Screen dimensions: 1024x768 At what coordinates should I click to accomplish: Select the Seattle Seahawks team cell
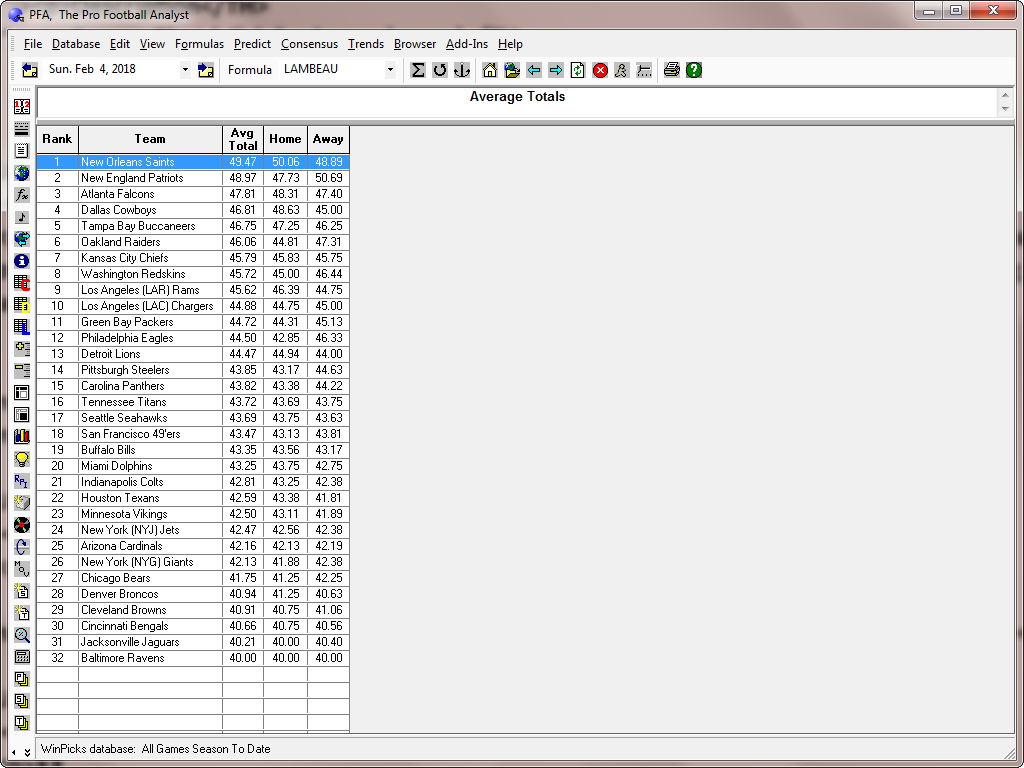coord(150,418)
